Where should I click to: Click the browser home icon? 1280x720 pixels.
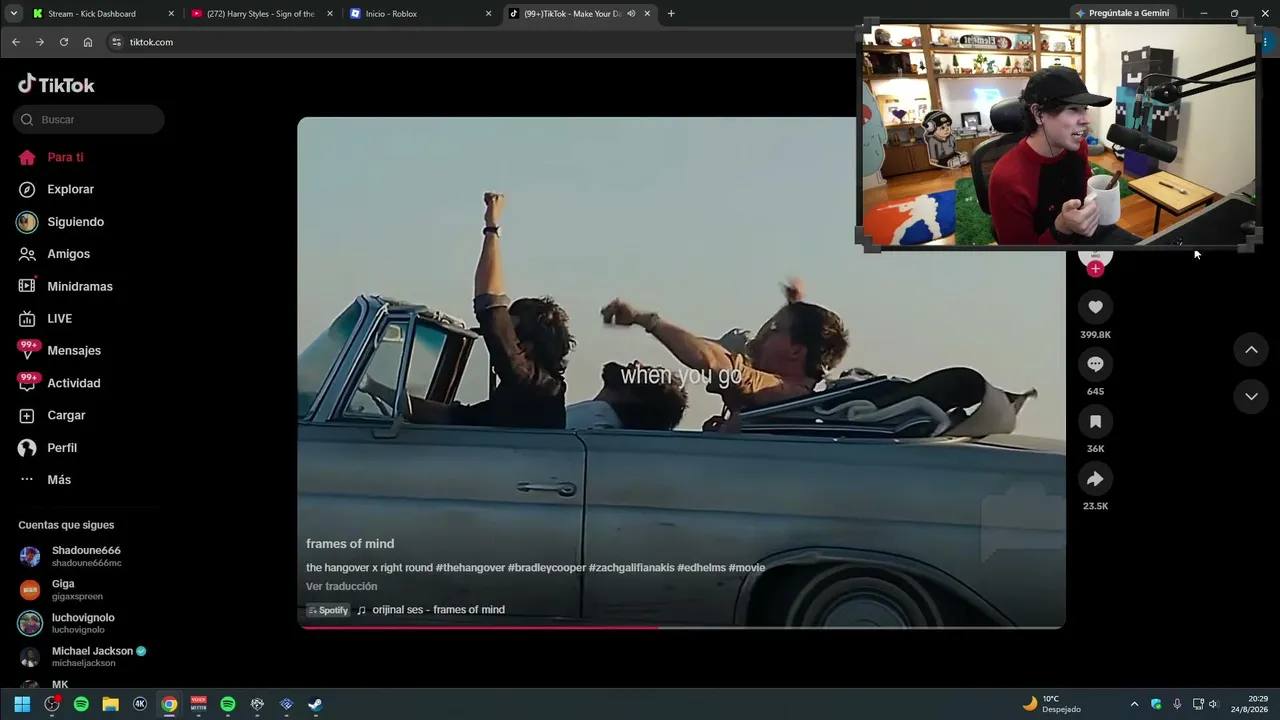[x=88, y=42]
